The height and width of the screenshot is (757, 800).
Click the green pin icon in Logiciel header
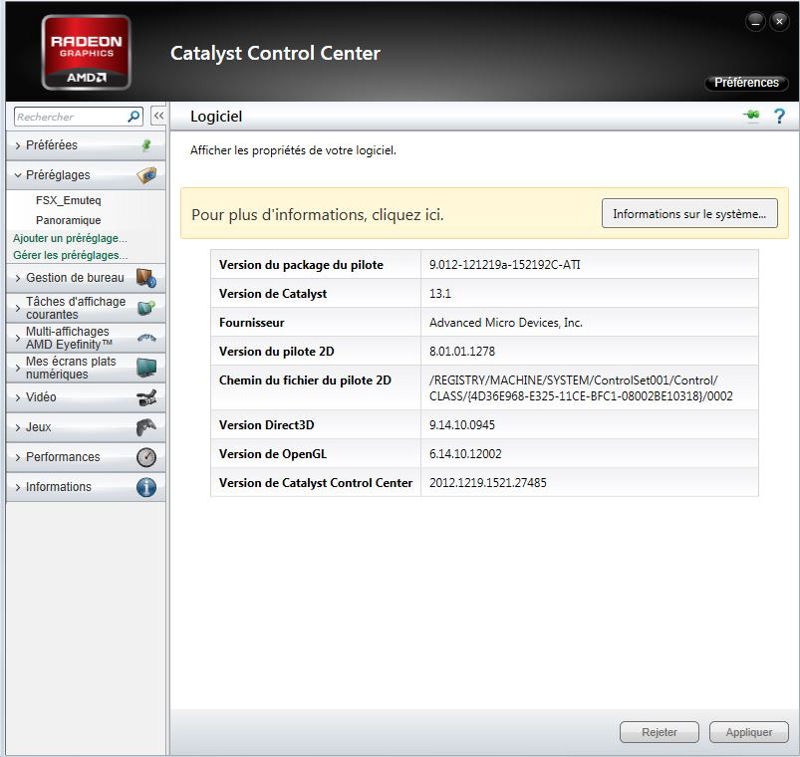point(751,115)
